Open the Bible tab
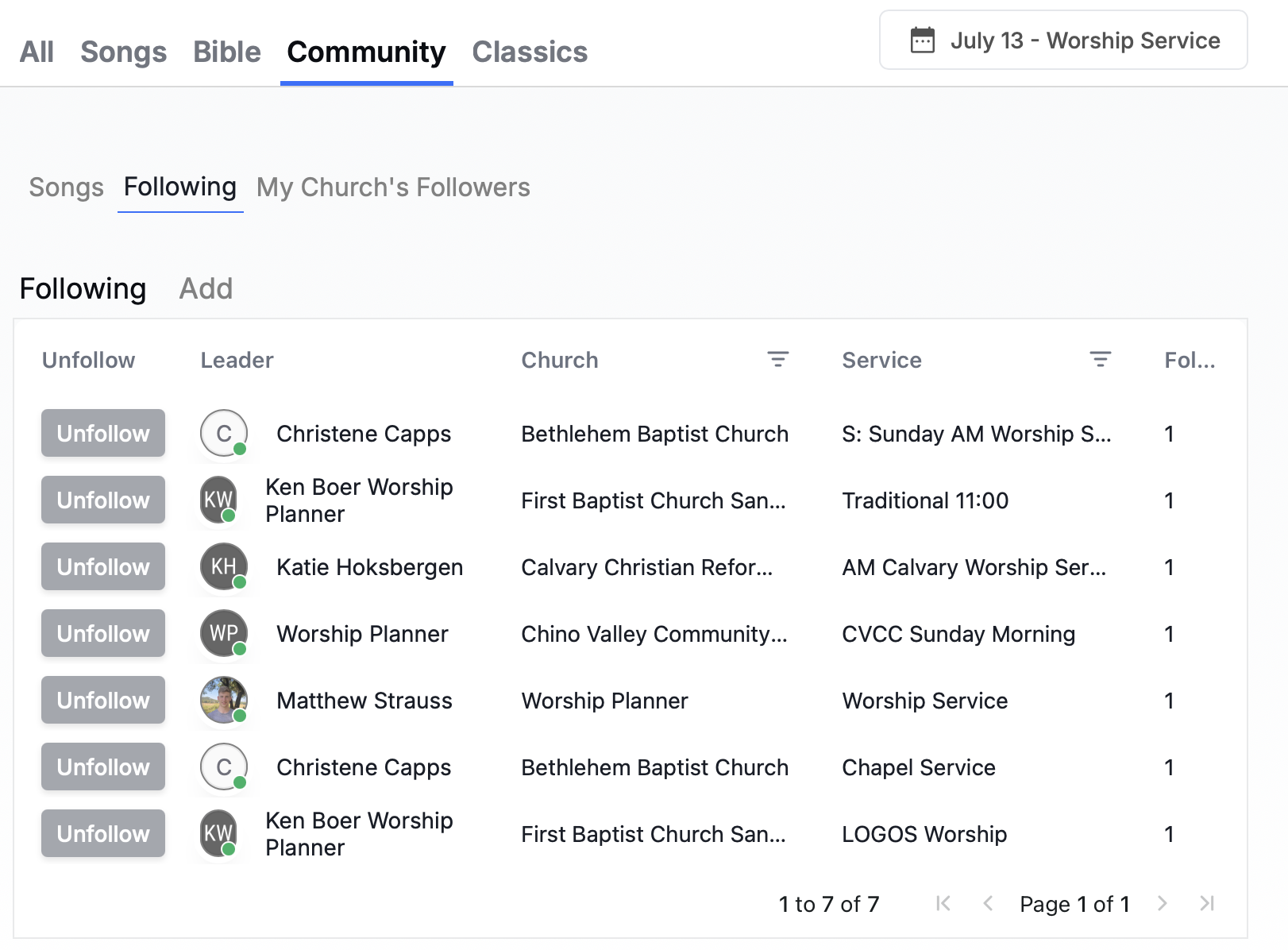This screenshot has width=1288, height=950. click(227, 52)
